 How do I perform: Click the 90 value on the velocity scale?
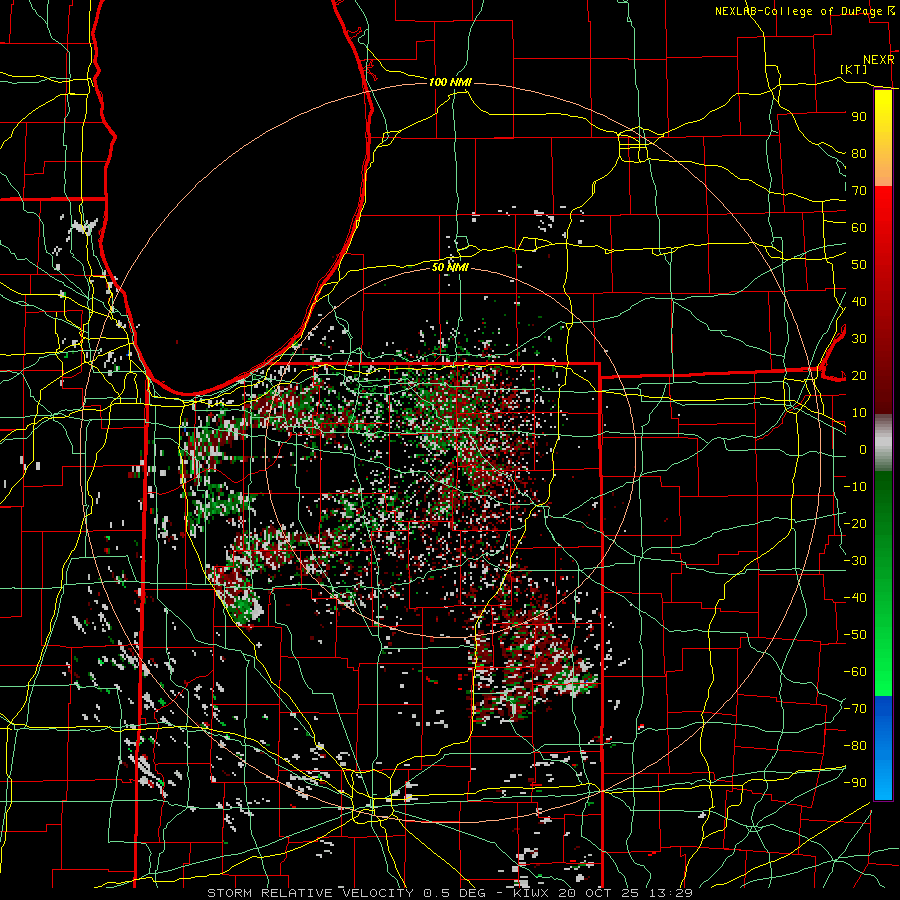pos(859,117)
